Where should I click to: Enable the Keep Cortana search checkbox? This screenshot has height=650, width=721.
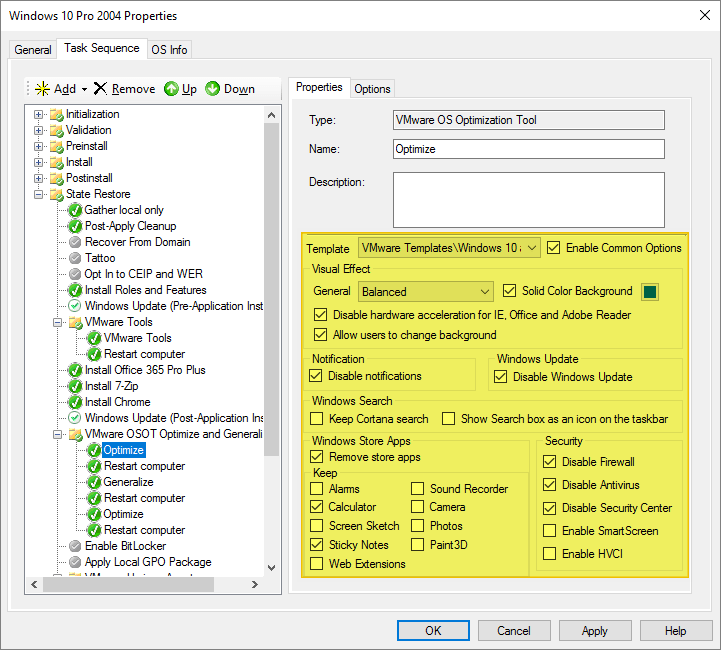tap(317, 419)
